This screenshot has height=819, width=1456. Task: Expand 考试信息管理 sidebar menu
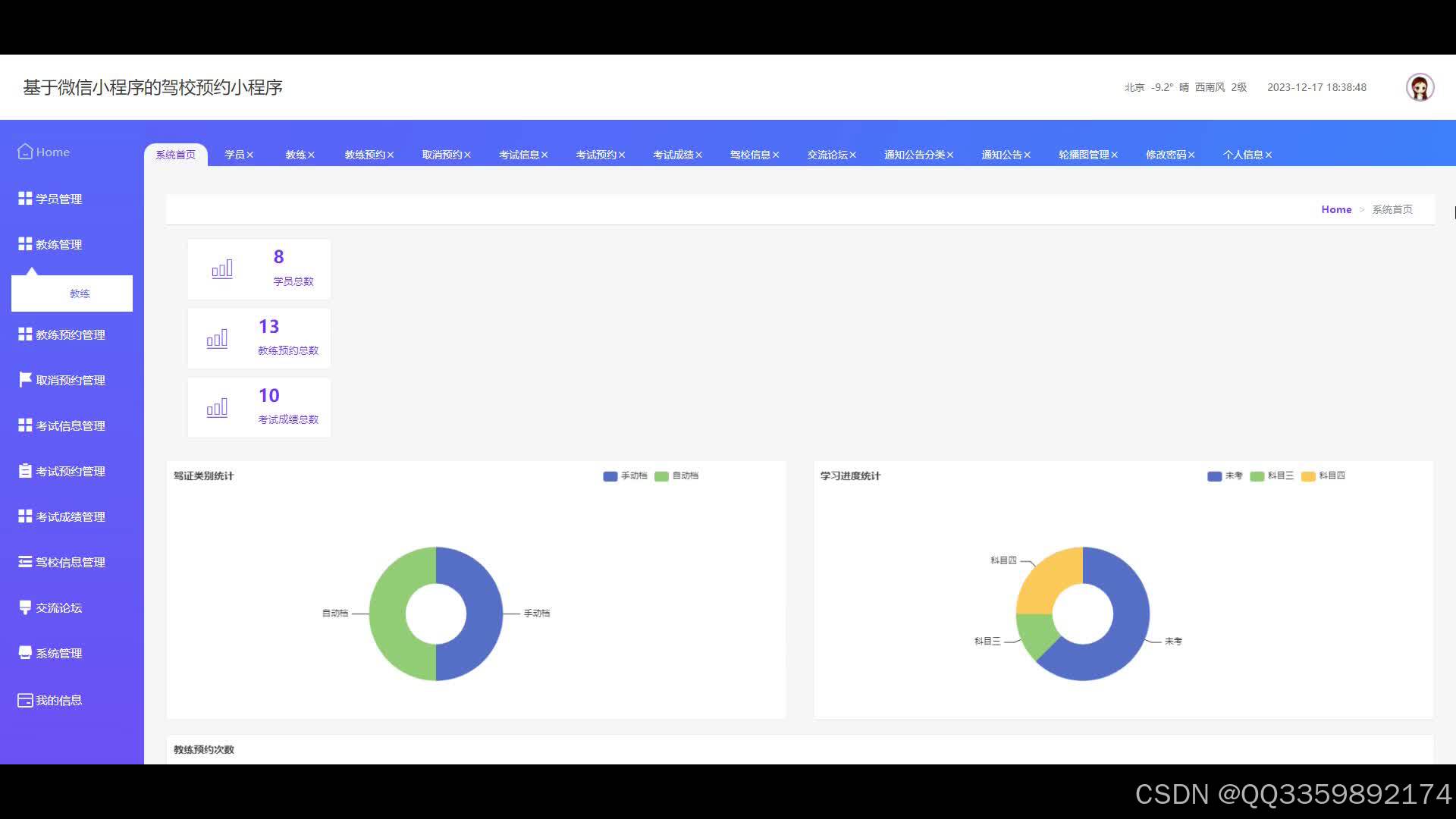tap(72, 425)
